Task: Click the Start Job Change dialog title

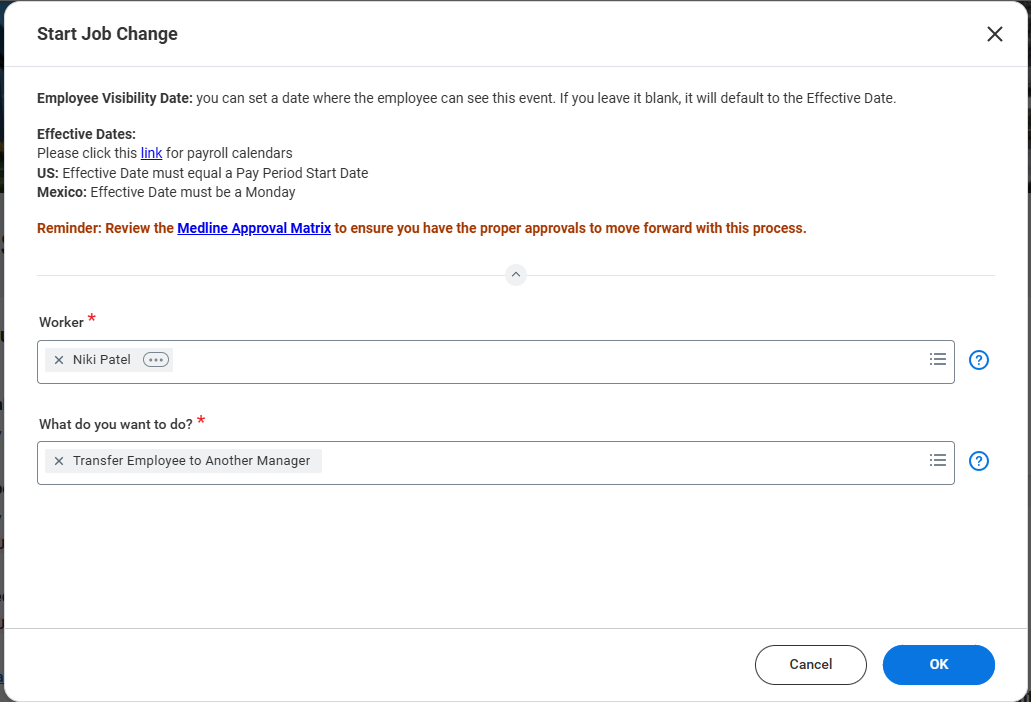Action: [107, 34]
